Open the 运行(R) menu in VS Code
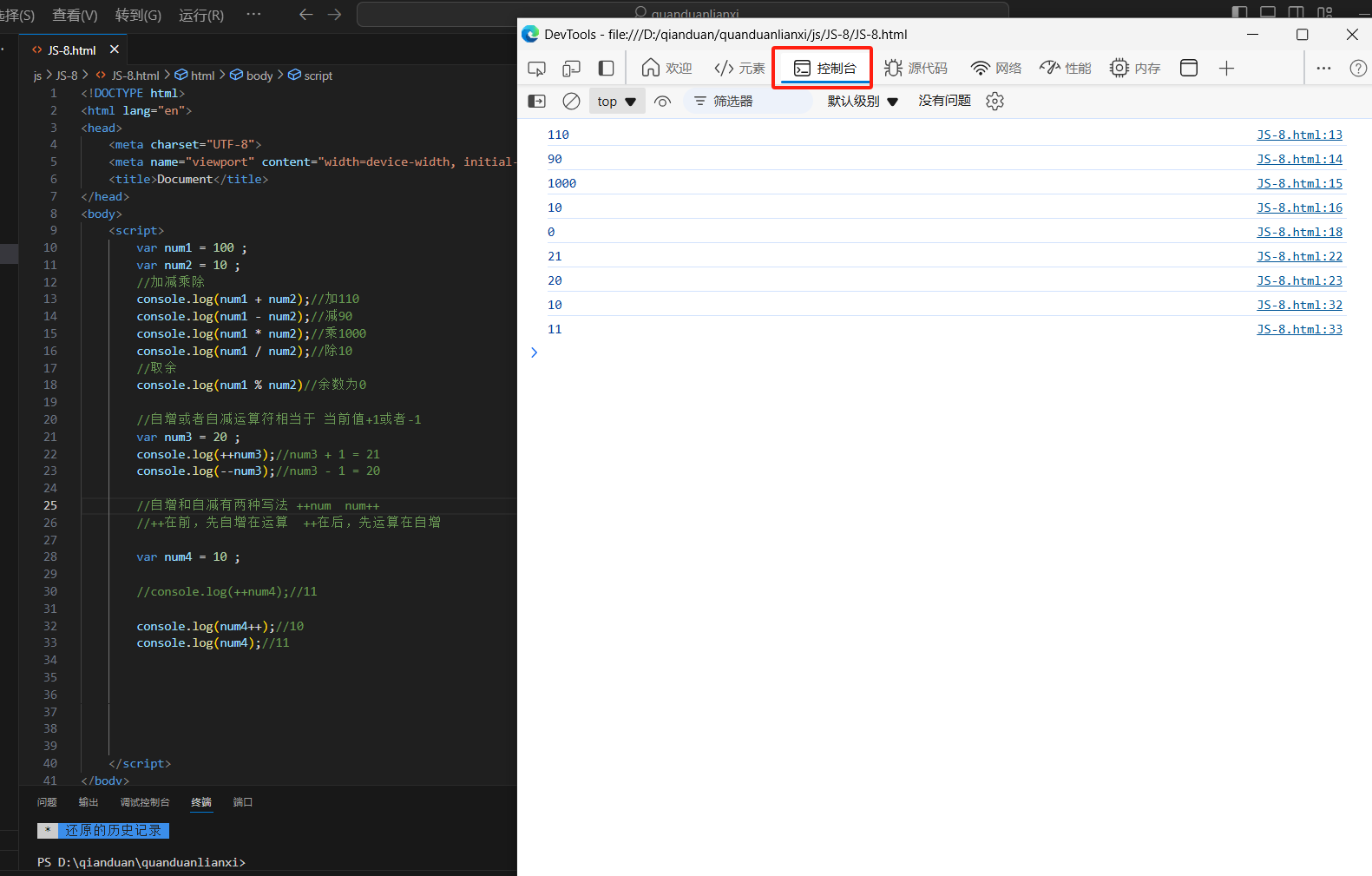1372x876 pixels. pyautogui.click(x=201, y=15)
